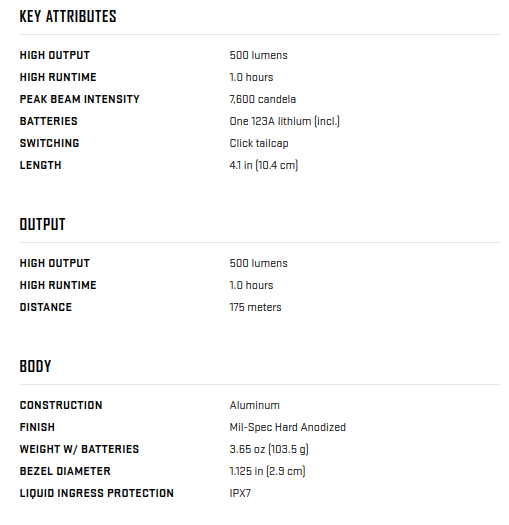This screenshot has height=525, width=509.
Task: Click the 4.1 in (10.4 cm) value
Action: (x=264, y=165)
